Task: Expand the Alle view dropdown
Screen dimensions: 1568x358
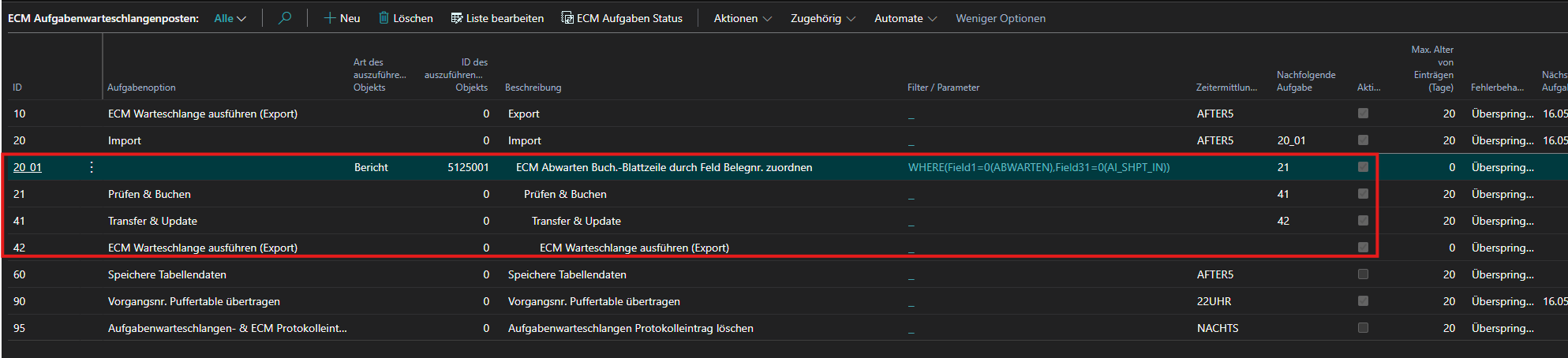Action: [230, 18]
